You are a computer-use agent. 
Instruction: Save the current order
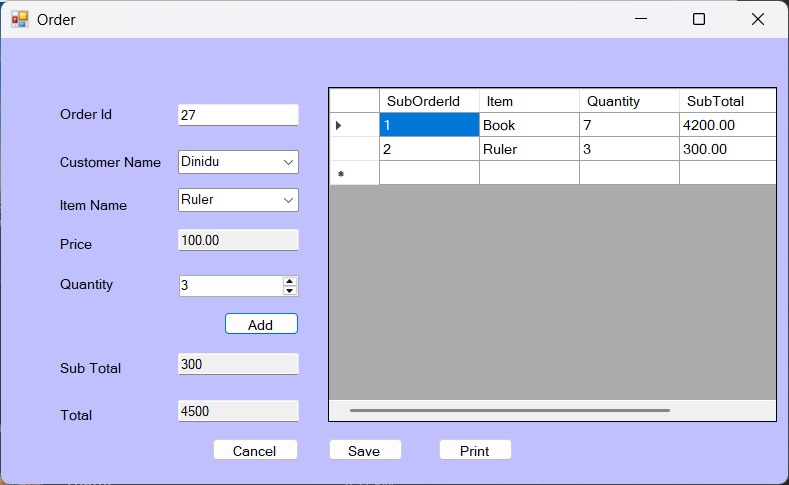coord(364,451)
